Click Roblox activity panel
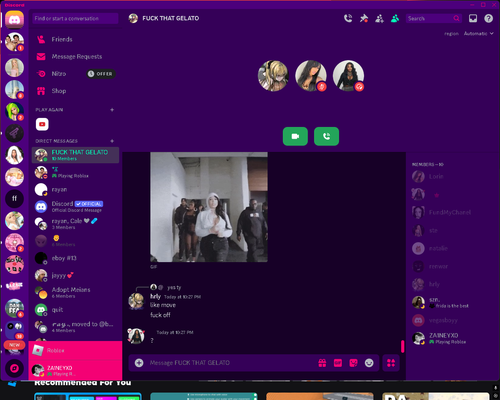 tap(75, 350)
